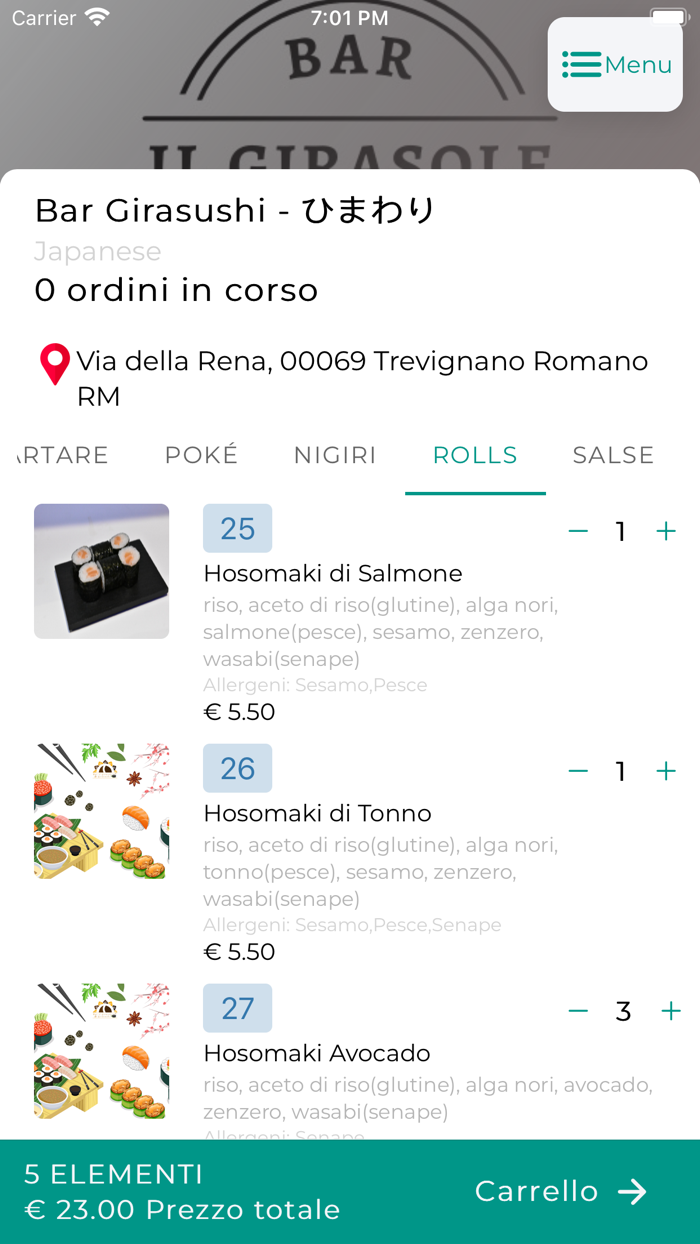Open the Carrello checkout
The height and width of the screenshot is (1244, 700).
[x=537, y=1191]
